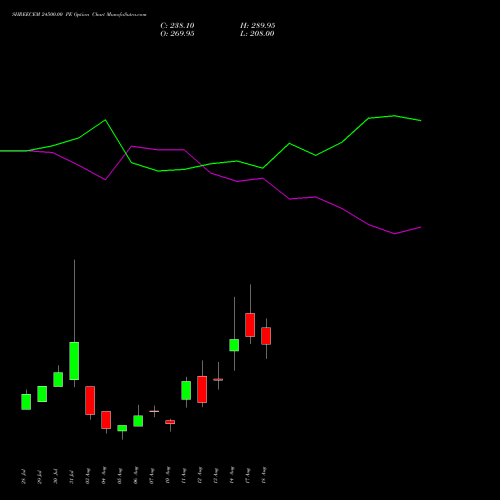500x500 pixels.
Task: Select the red candle above 17 Aug
Action: point(250,325)
